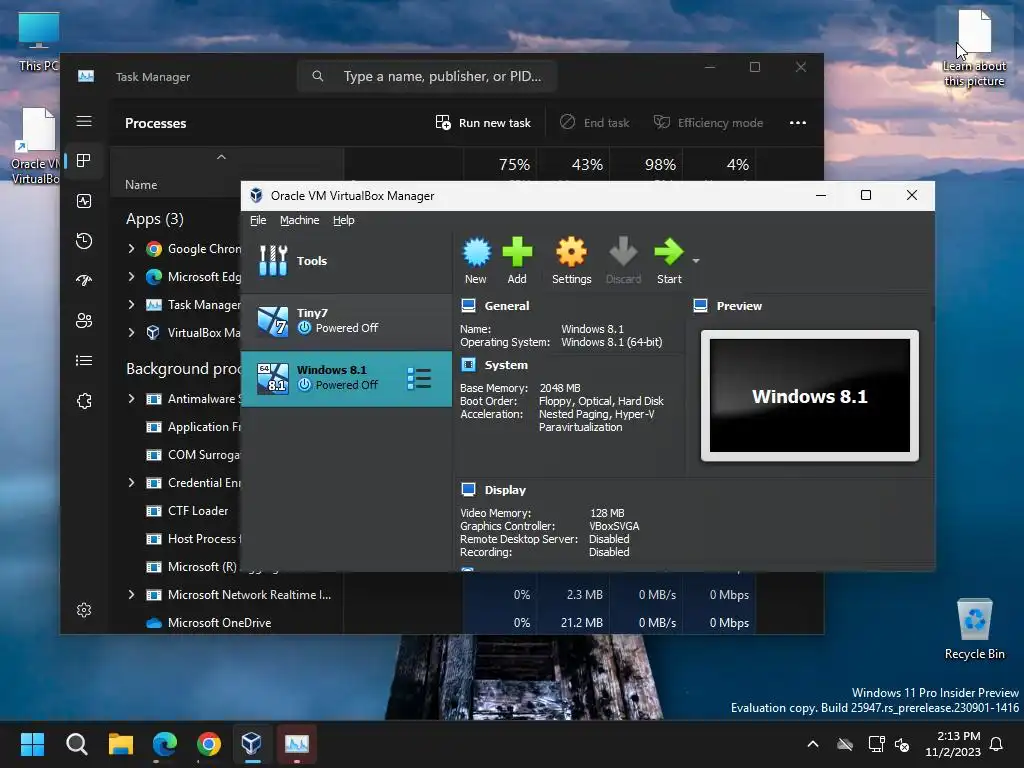This screenshot has width=1024, height=768.
Task: Click the Recycle Bin desktop icon
Action: 974,629
